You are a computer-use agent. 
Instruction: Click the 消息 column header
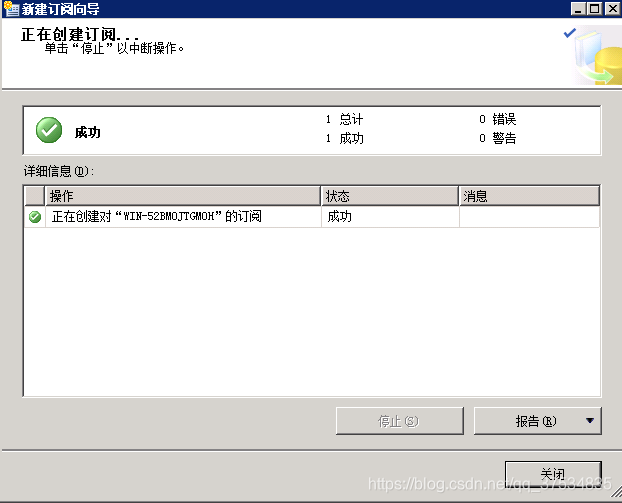[x=529, y=196]
